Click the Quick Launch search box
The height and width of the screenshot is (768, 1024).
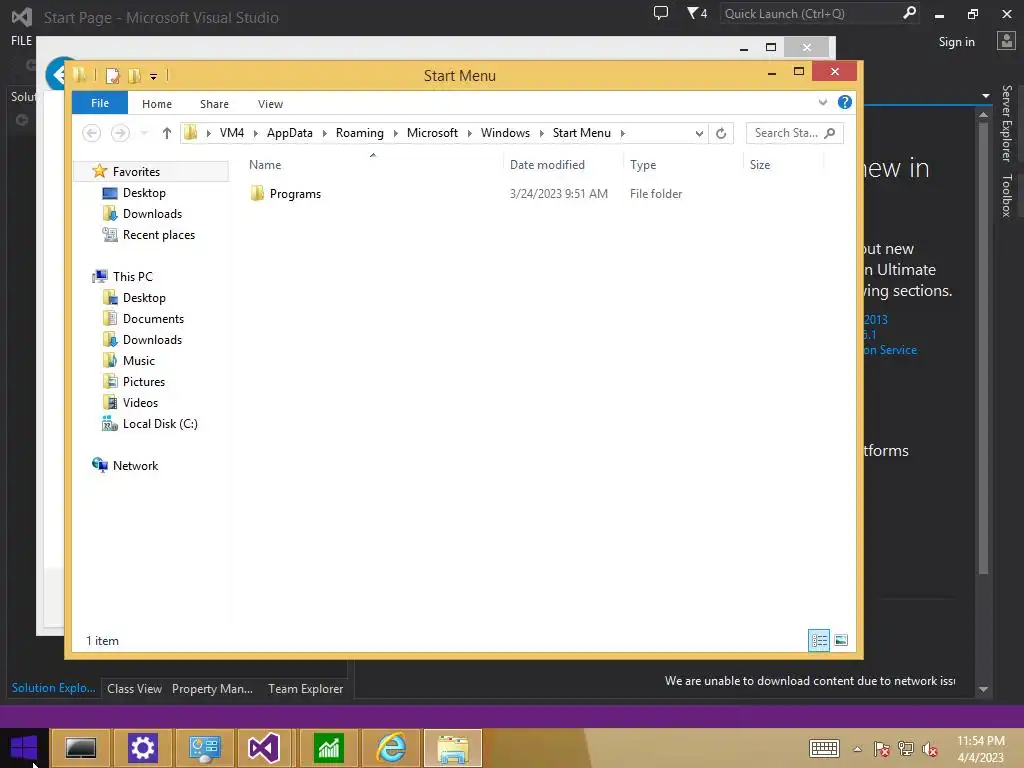pyautogui.click(x=819, y=14)
